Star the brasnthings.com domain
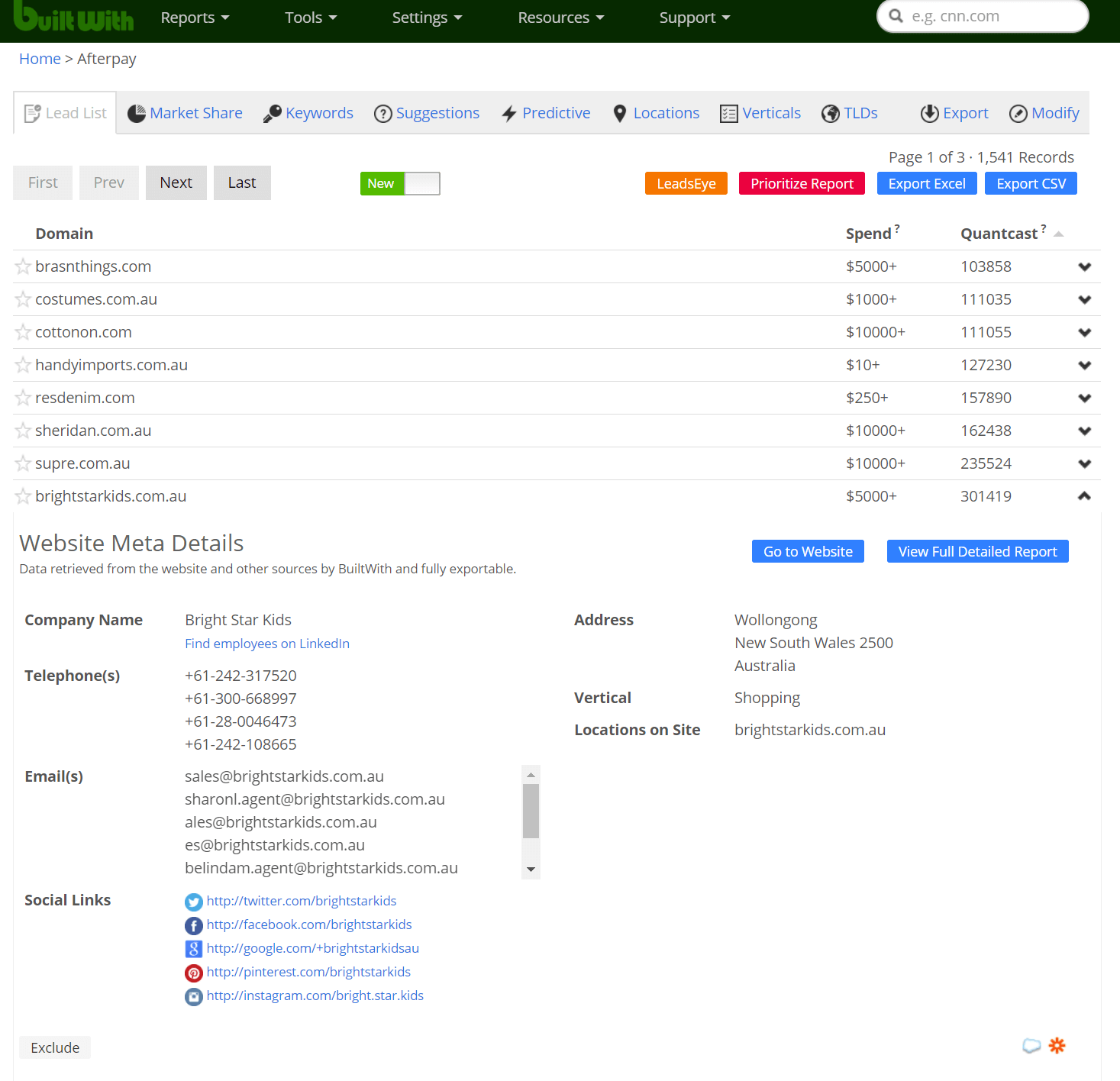This screenshot has width=1120, height=1081. pos(23,266)
